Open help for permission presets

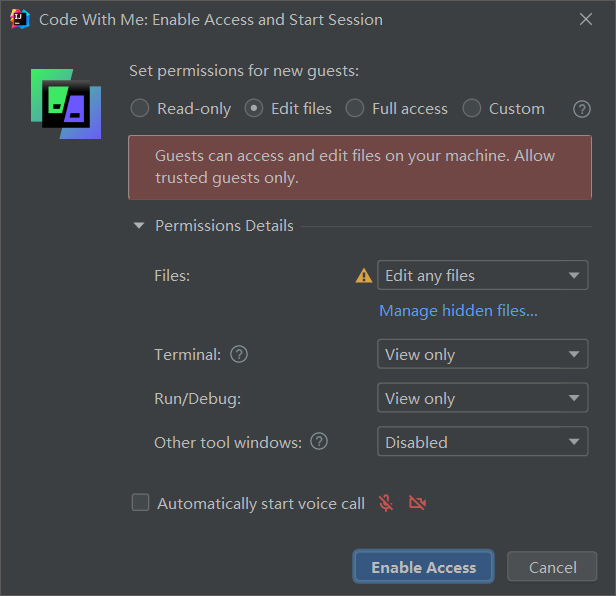582,109
